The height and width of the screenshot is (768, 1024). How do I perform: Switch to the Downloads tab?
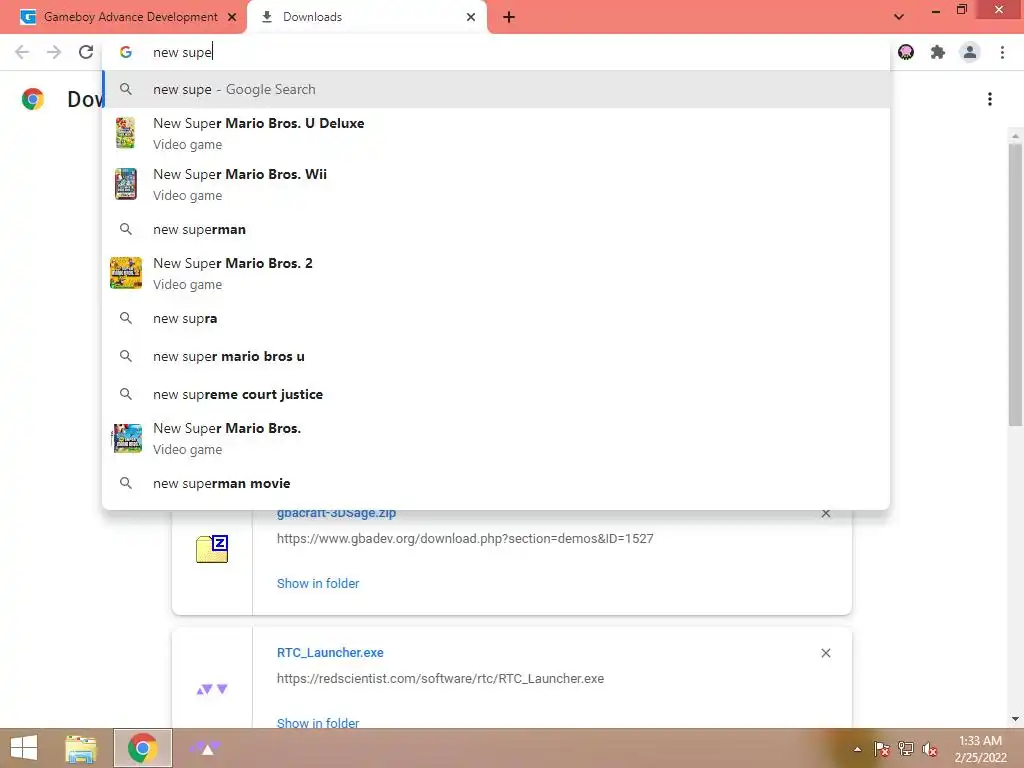pyautogui.click(x=366, y=17)
